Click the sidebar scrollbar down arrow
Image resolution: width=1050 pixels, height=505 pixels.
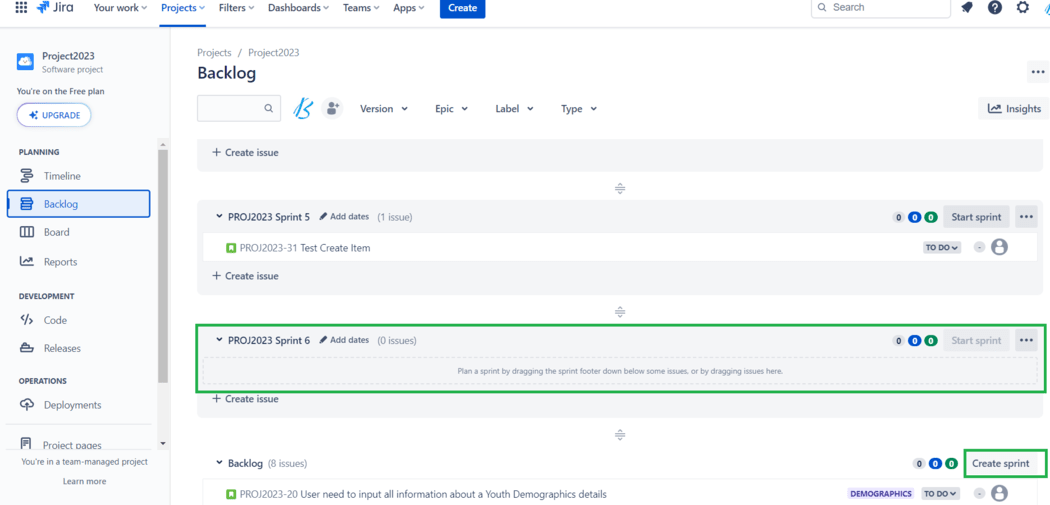(x=163, y=443)
